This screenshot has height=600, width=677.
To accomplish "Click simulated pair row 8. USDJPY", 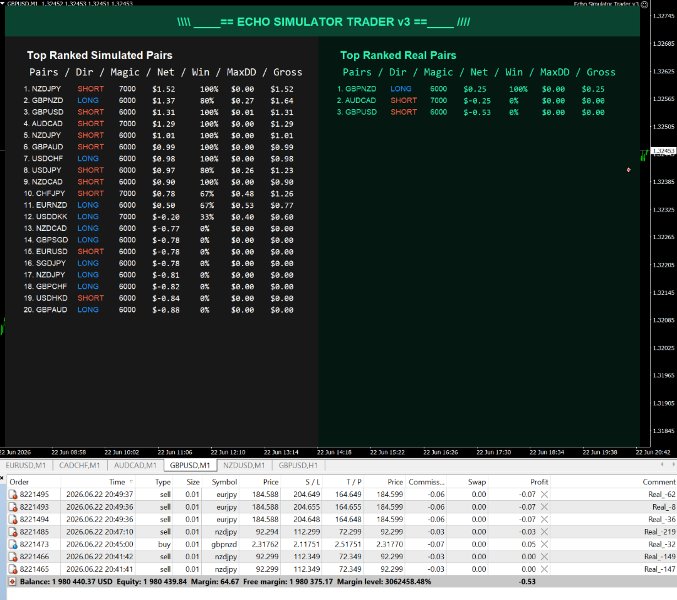I will 158,171.
